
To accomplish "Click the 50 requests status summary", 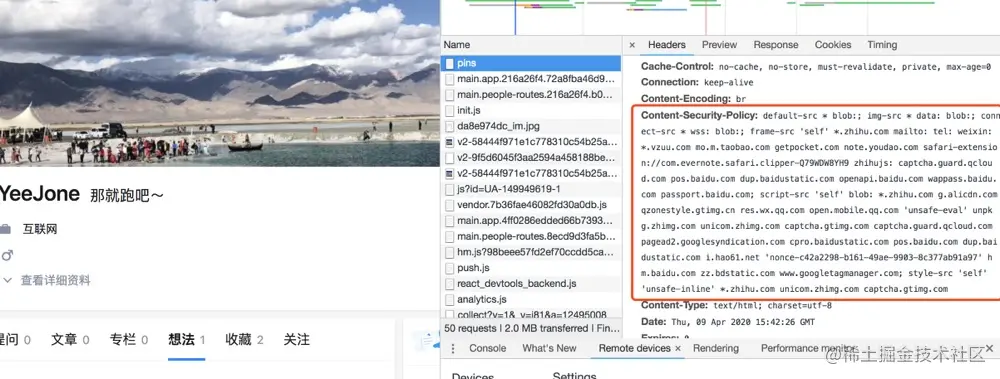I will coord(471,329).
